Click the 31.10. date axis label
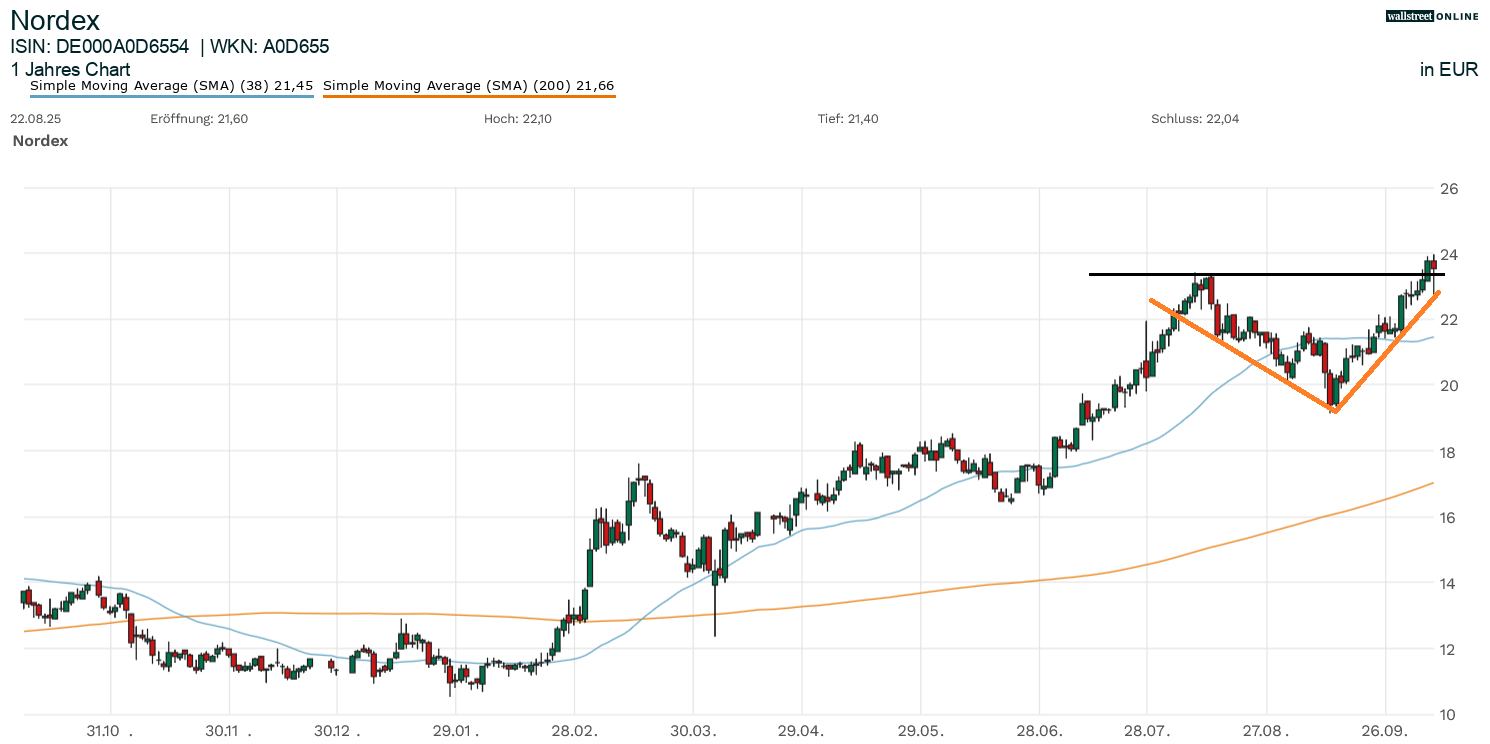Image resolution: width=1490 pixels, height=744 pixels. click(x=110, y=731)
